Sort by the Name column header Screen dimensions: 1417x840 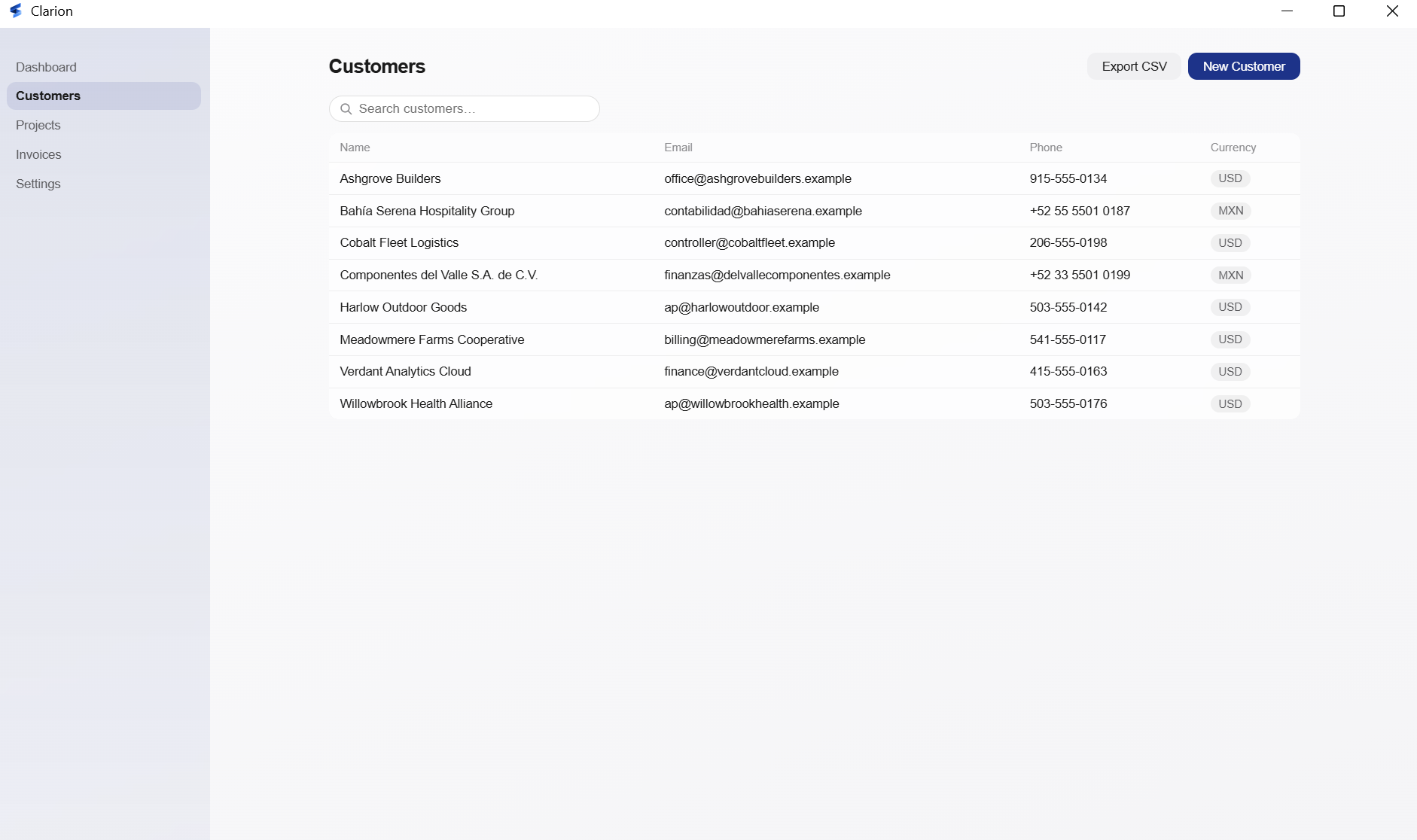tap(355, 148)
